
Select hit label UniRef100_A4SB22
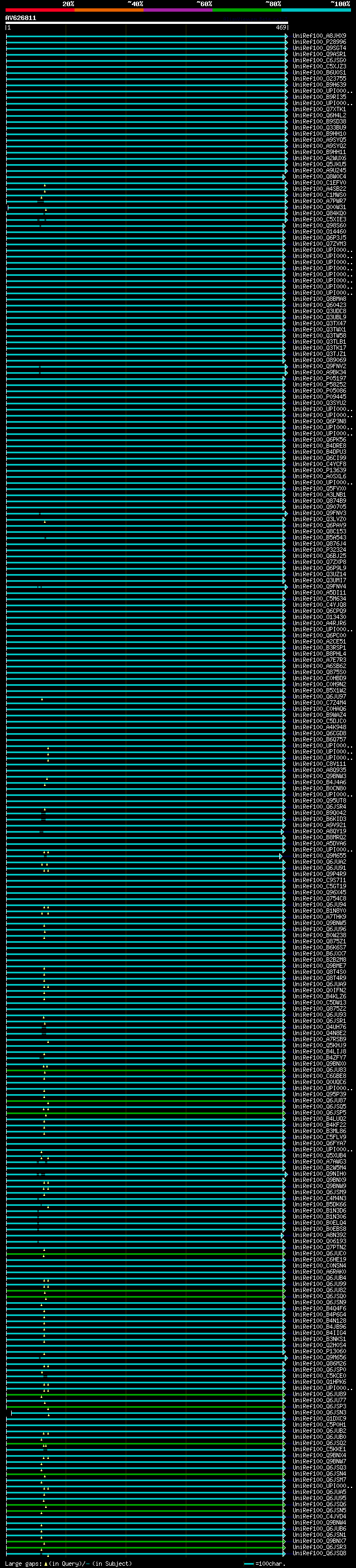pos(319,189)
